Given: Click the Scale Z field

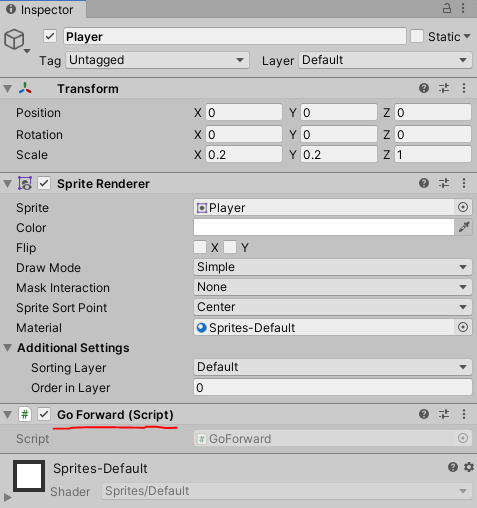Looking at the screenshot, I should coord(433,154).
